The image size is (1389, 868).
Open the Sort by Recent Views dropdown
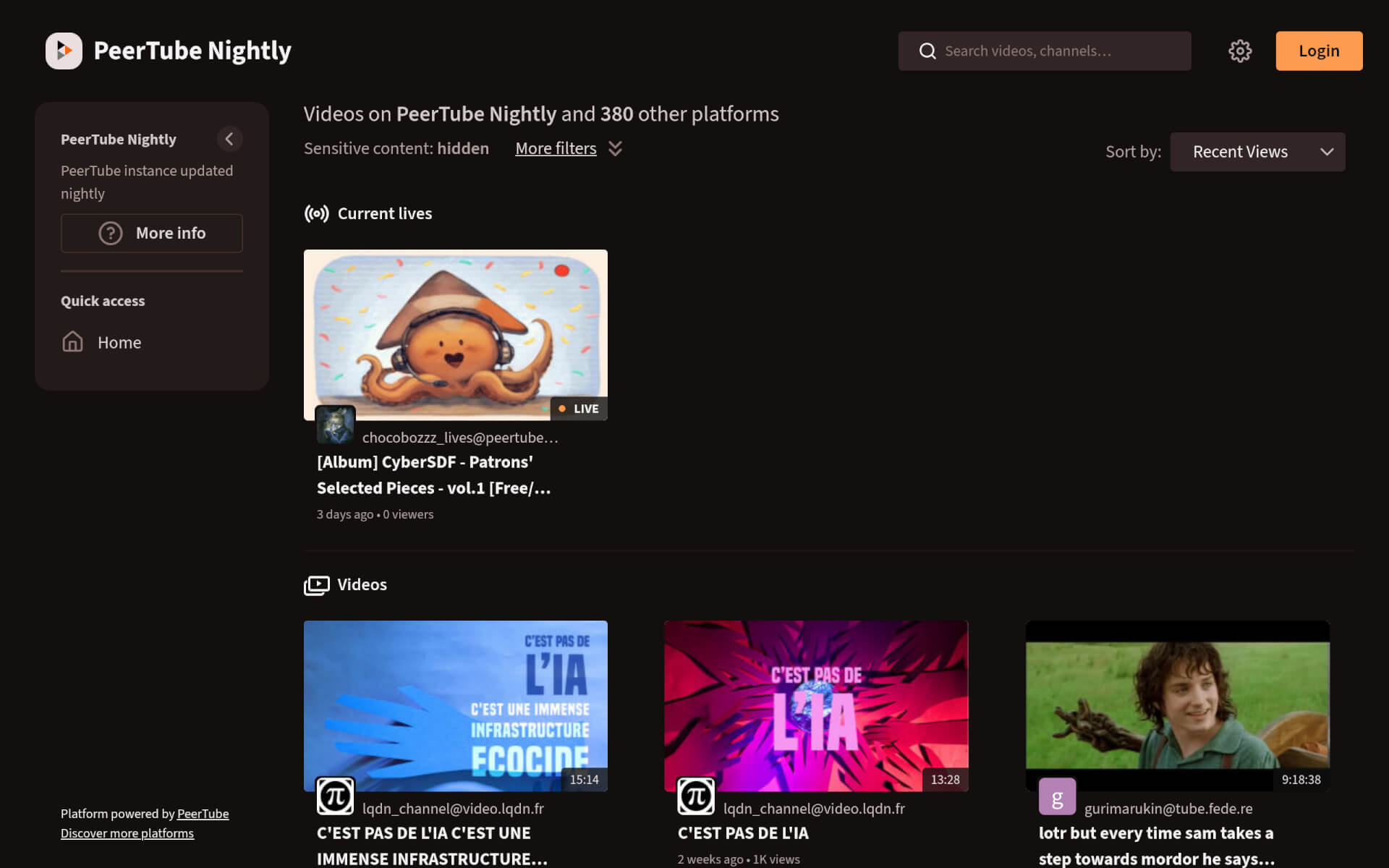tap(1257, 152)
